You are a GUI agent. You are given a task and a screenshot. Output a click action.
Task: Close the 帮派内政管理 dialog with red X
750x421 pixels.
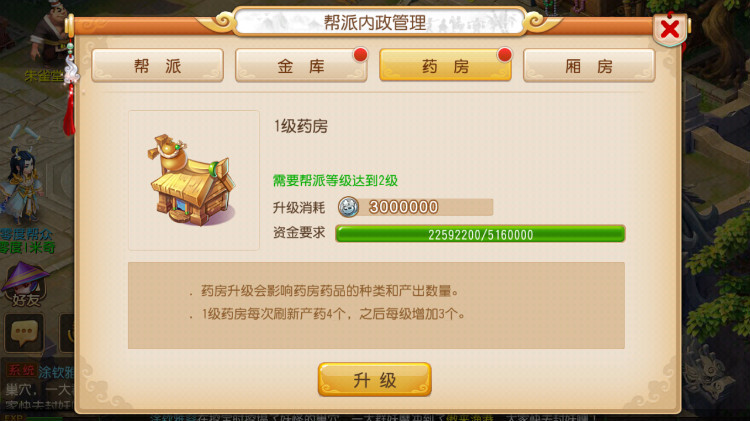click(670, 30)
